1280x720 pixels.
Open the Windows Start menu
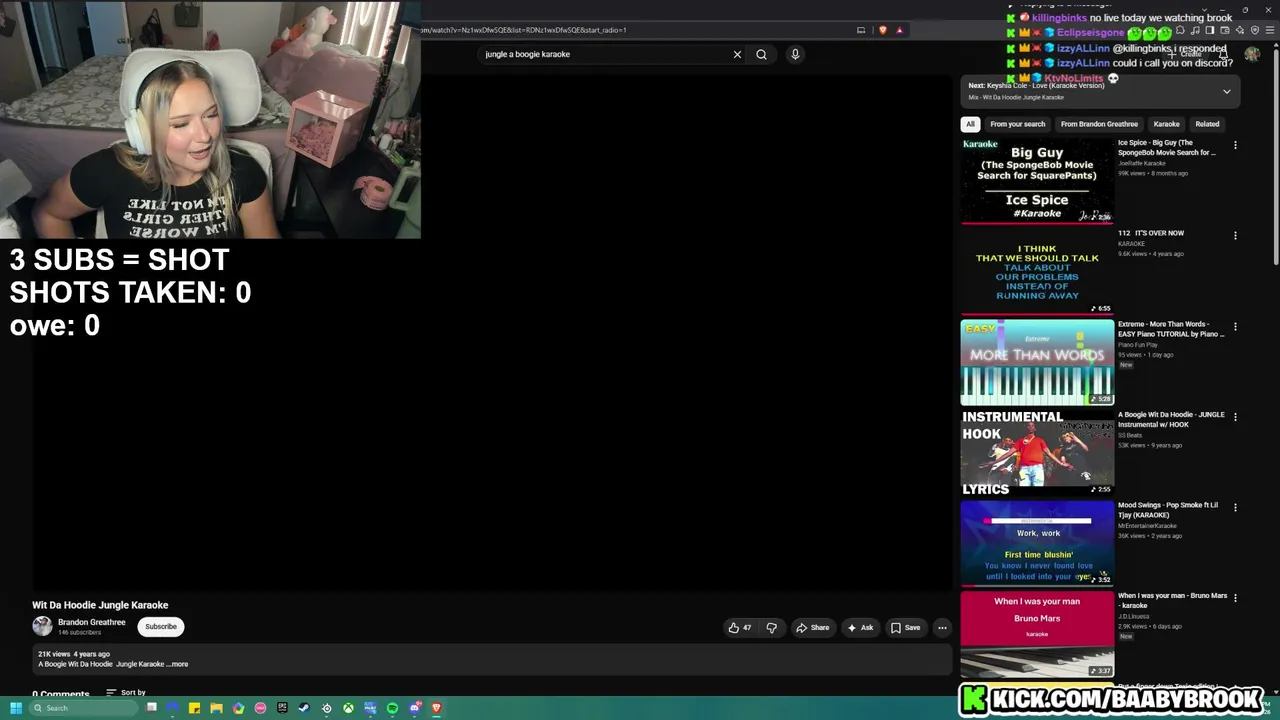16,708
